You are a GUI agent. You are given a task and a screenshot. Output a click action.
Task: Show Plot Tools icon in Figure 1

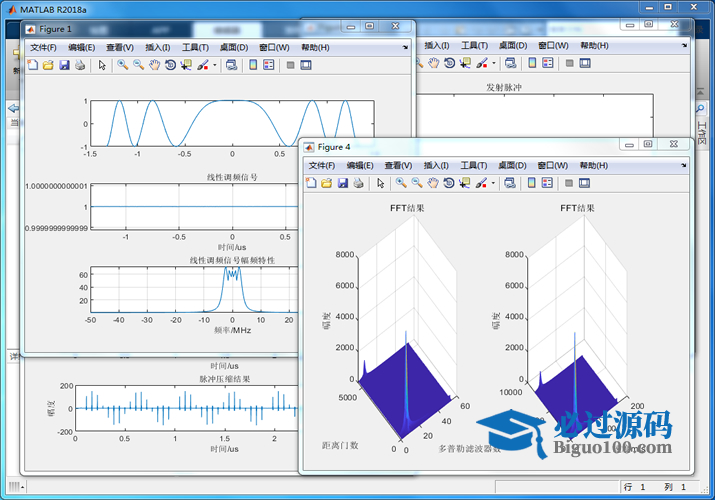click(306, 65)
